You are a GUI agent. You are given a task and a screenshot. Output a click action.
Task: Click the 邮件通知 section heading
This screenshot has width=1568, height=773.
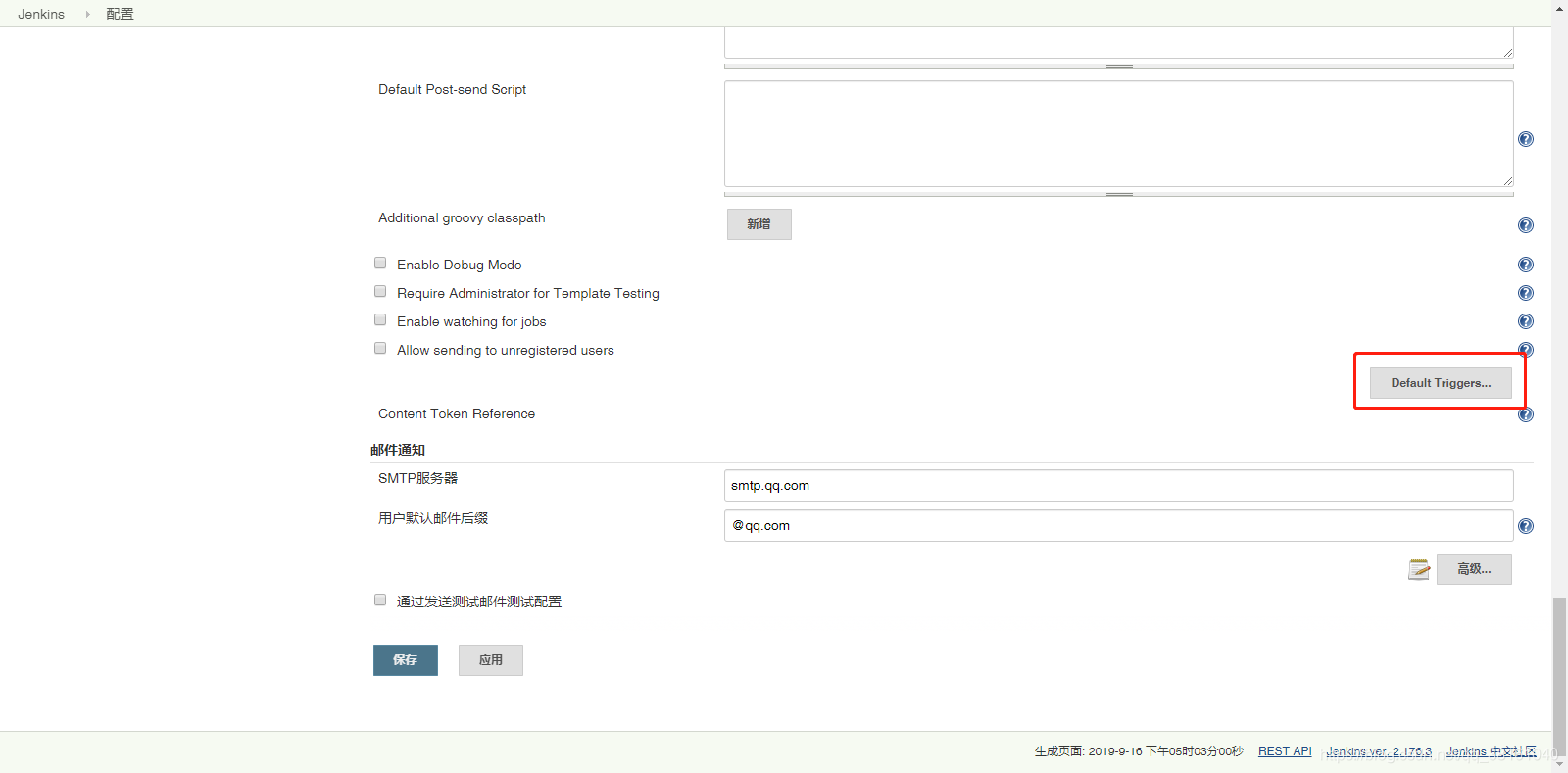click(398, 450)
